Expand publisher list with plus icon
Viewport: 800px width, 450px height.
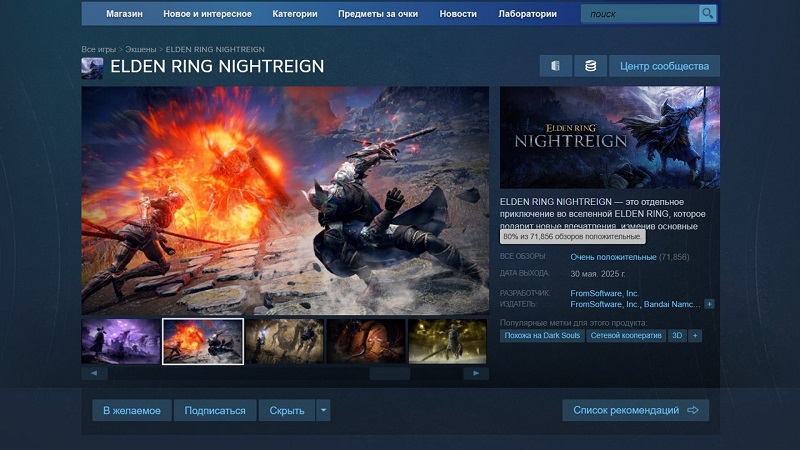coord(709,303)
